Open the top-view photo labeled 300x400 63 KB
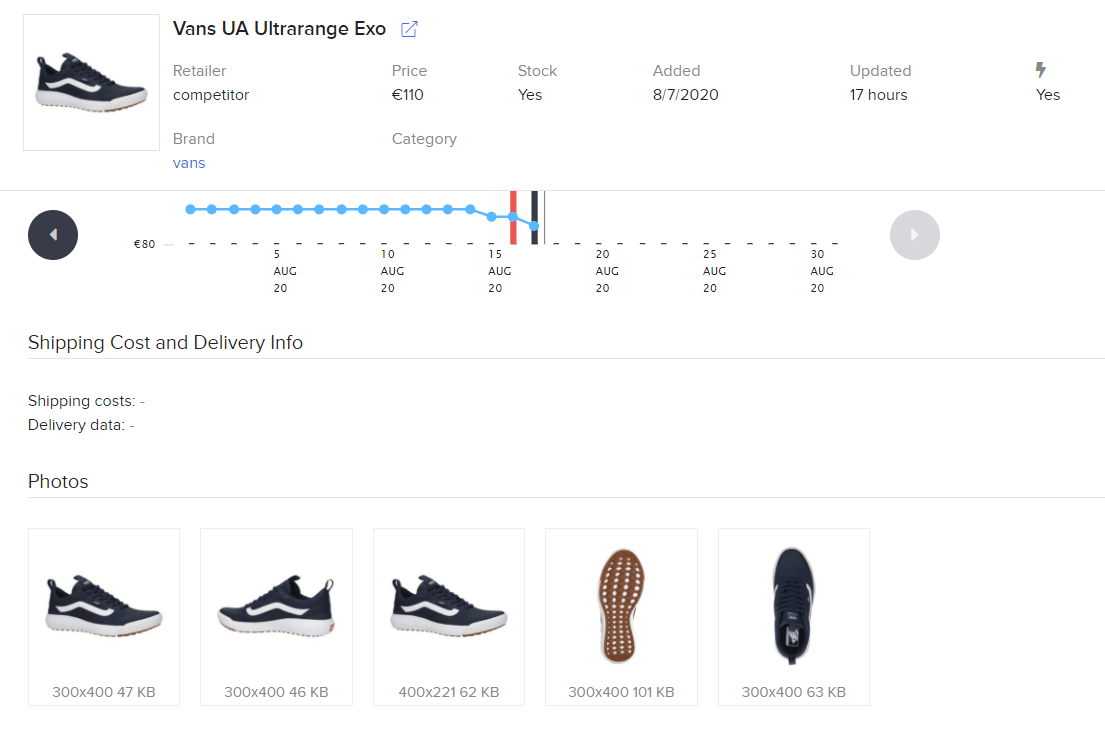This screenshot has height=751, width=1105. 794,616
